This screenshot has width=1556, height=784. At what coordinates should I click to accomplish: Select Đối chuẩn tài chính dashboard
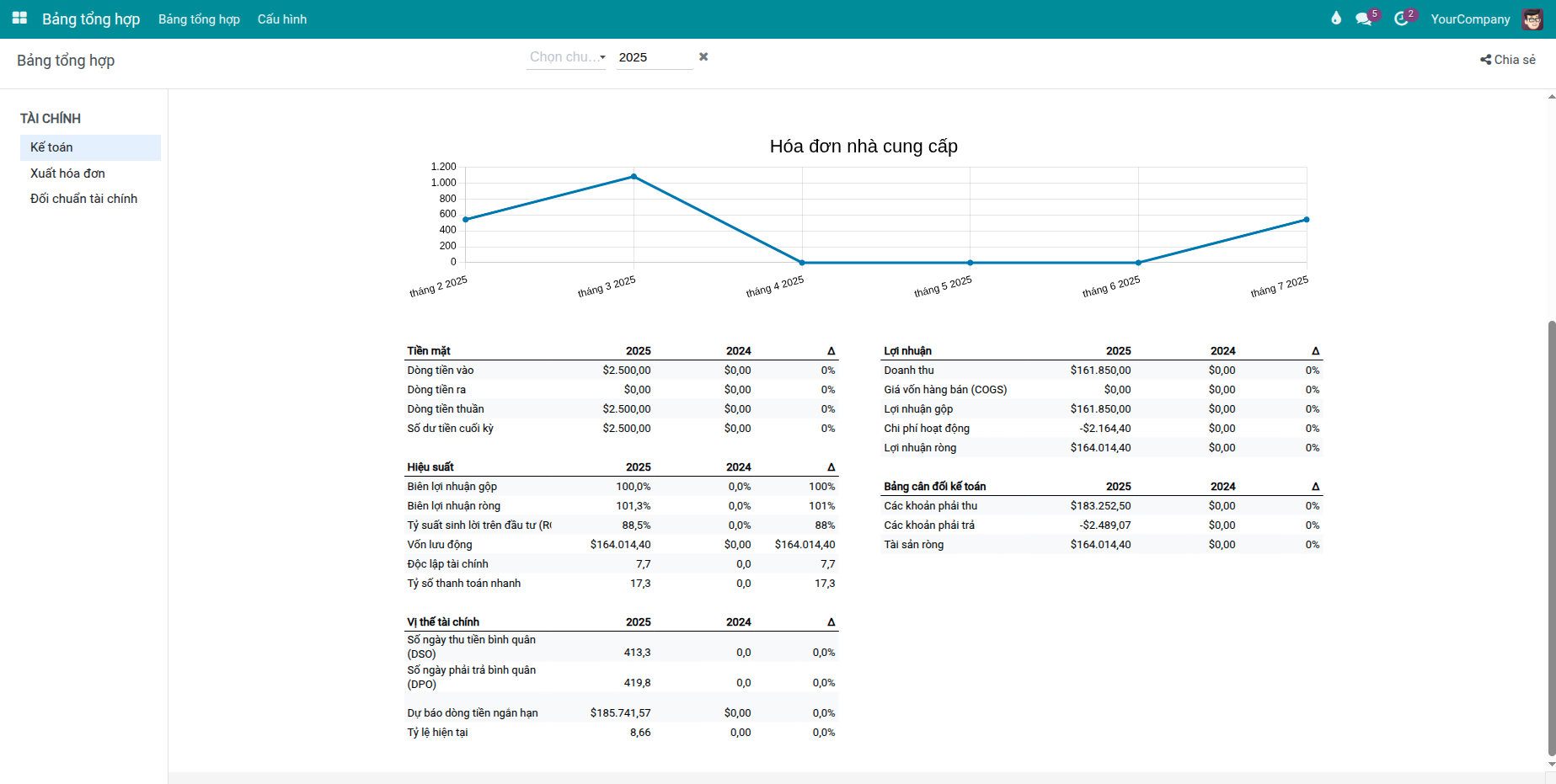(x=83, y=199)
